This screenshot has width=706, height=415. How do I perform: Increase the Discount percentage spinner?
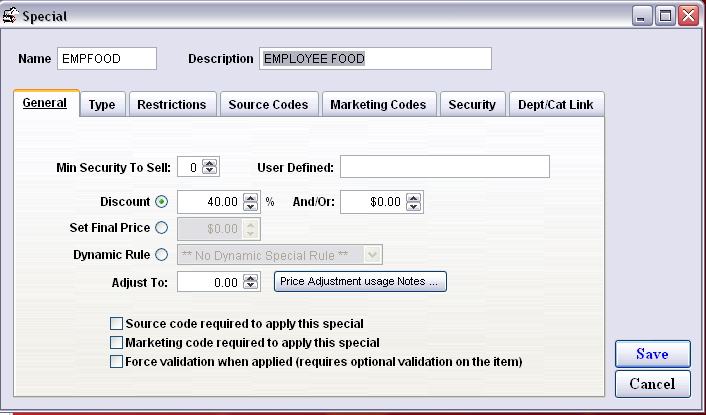251,197
